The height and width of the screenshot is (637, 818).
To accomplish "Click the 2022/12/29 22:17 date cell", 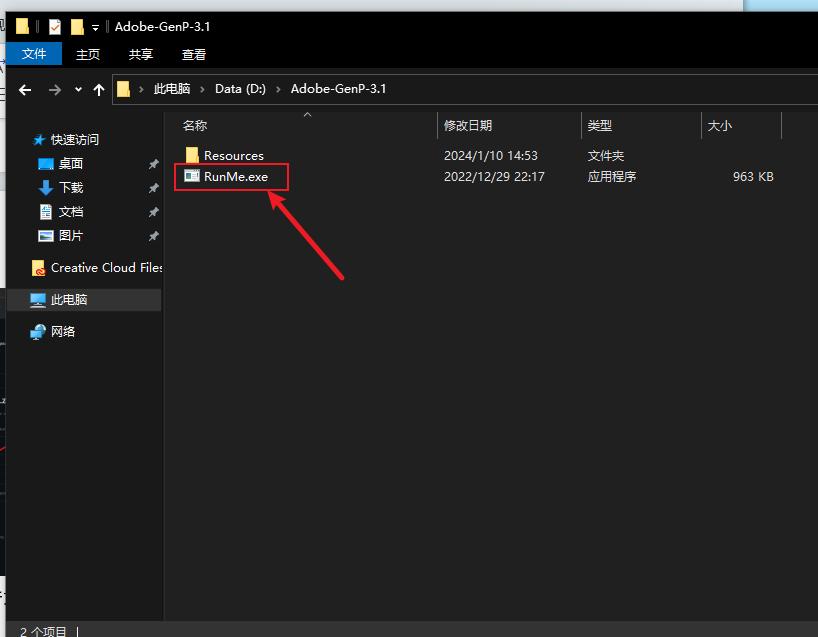I will point(494,176).
